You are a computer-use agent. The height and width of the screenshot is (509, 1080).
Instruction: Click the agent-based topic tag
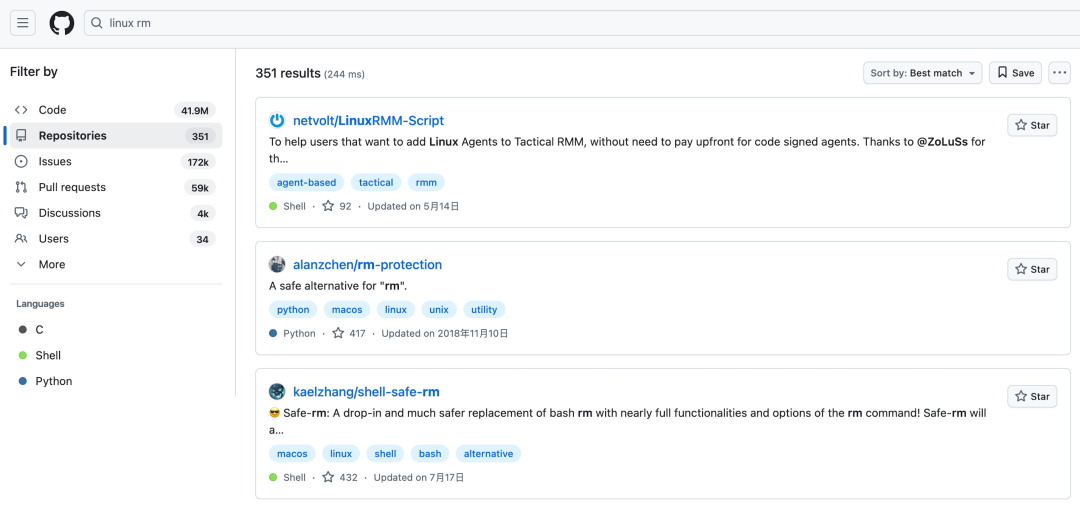(307, 183)
